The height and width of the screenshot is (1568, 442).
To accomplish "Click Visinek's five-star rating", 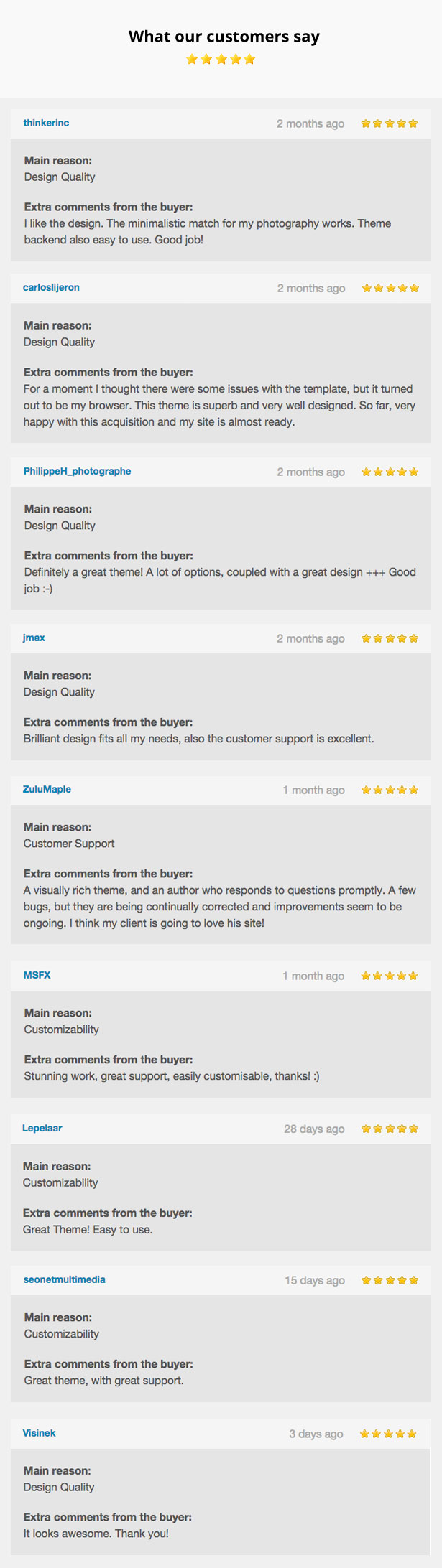I will 388,1434.
